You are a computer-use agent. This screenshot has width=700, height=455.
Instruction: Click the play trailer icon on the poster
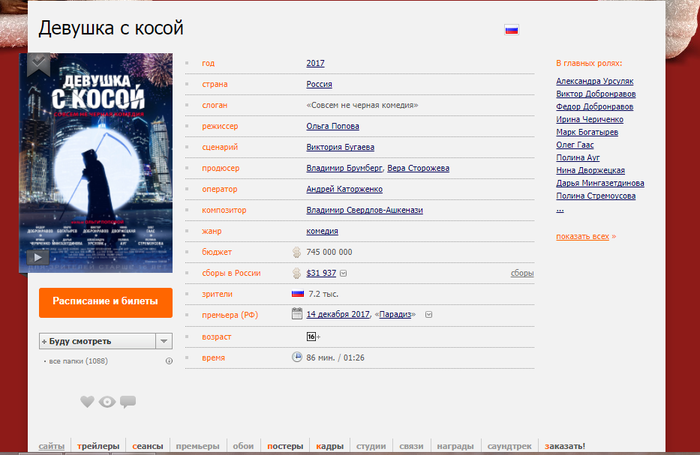[39, 257]
